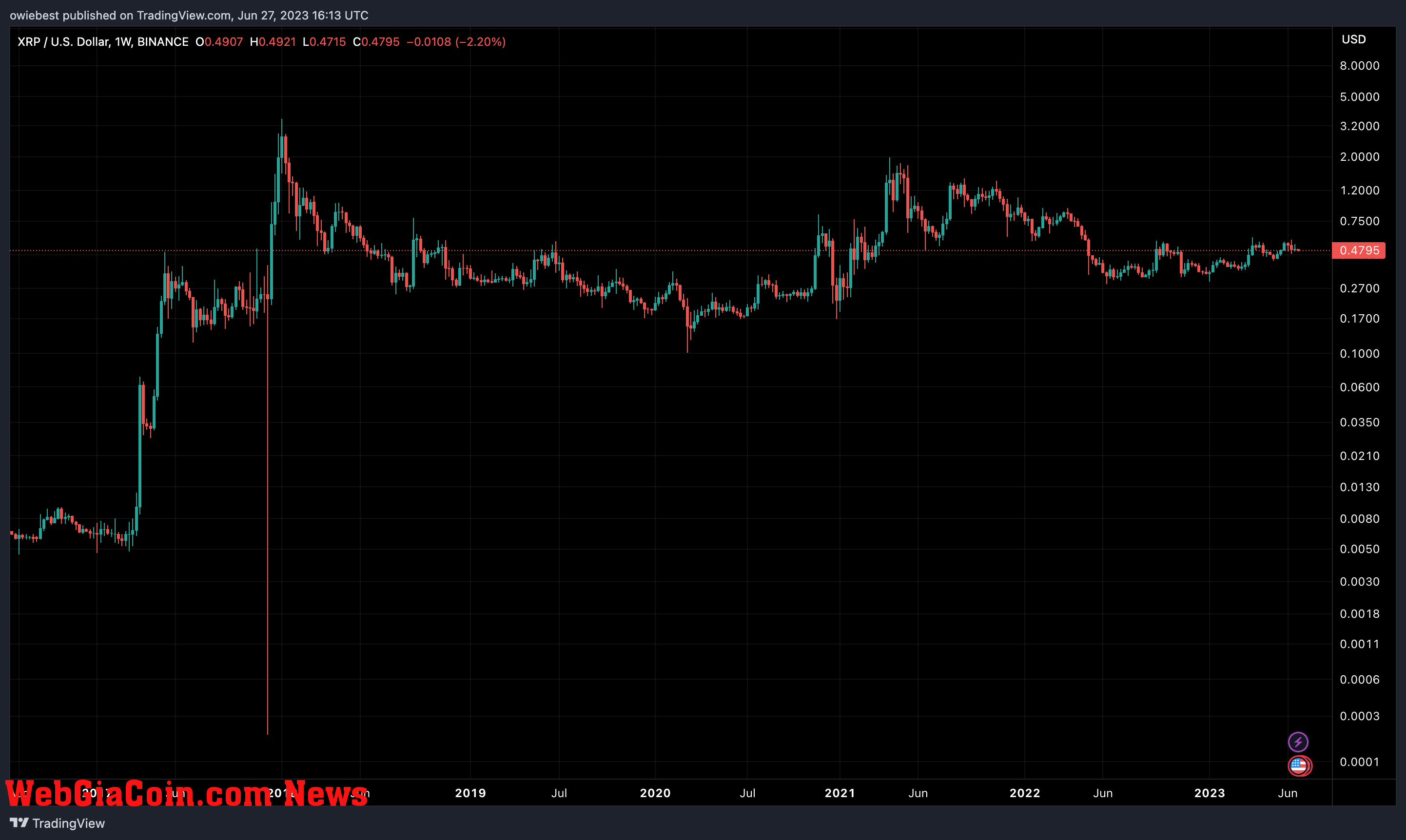Image resolution: width=1406 pixels, height=840 pixels.
Task: Click the 0.0006 price scale label
Action: 1359,680
